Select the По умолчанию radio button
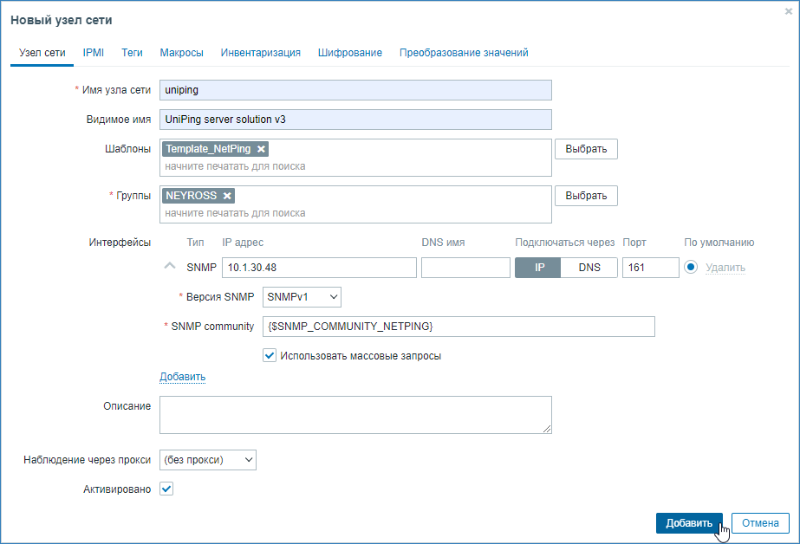 tap(691, 267)
